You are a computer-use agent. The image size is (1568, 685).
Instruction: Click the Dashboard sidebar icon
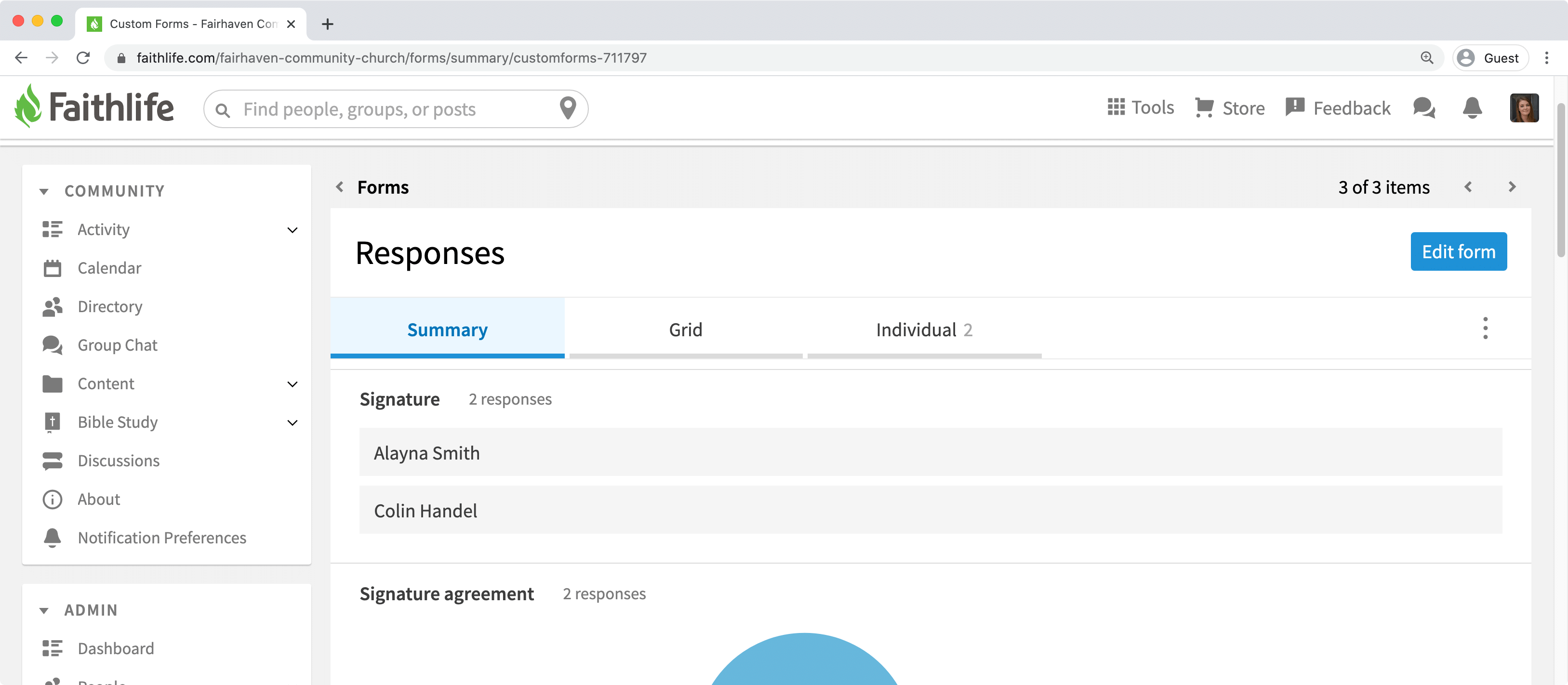coord(53,648)
